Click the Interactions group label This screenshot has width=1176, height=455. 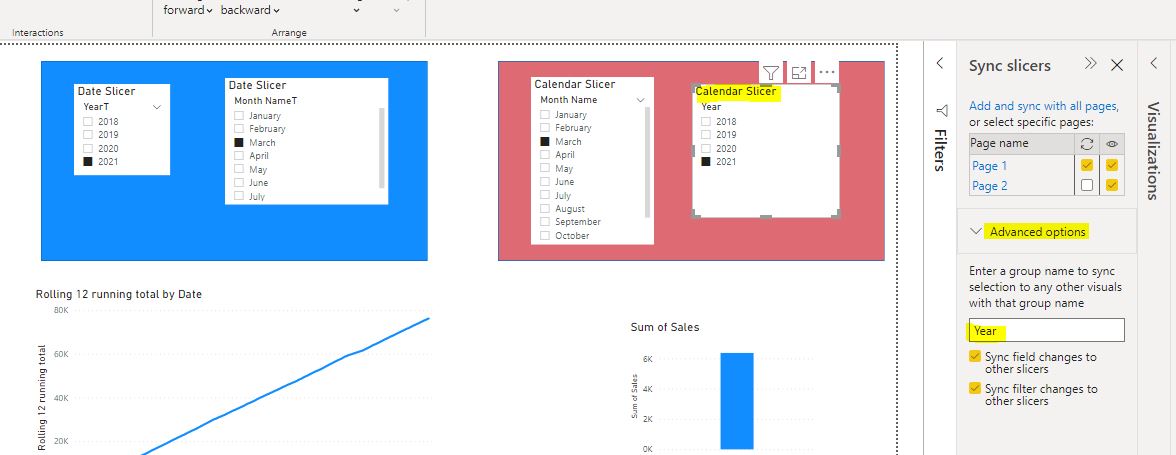click(38, 33)
